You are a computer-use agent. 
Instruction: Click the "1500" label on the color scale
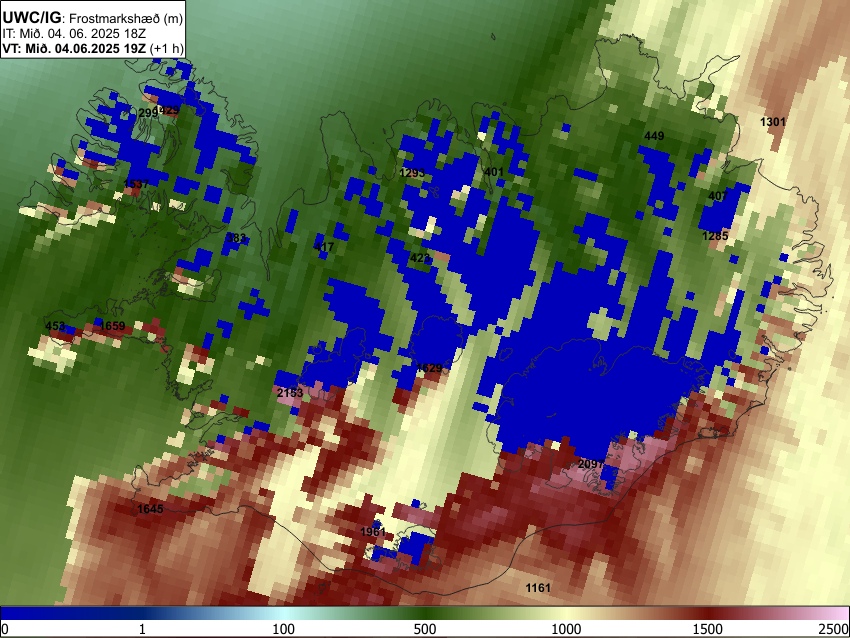coord(707,629)
